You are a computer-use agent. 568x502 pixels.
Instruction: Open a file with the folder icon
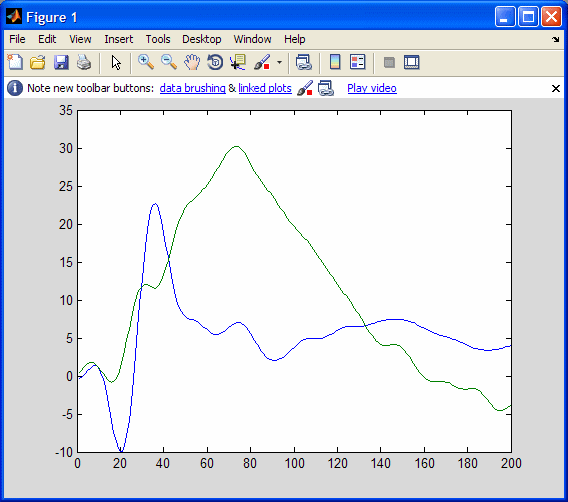click(x=38, y=62)
